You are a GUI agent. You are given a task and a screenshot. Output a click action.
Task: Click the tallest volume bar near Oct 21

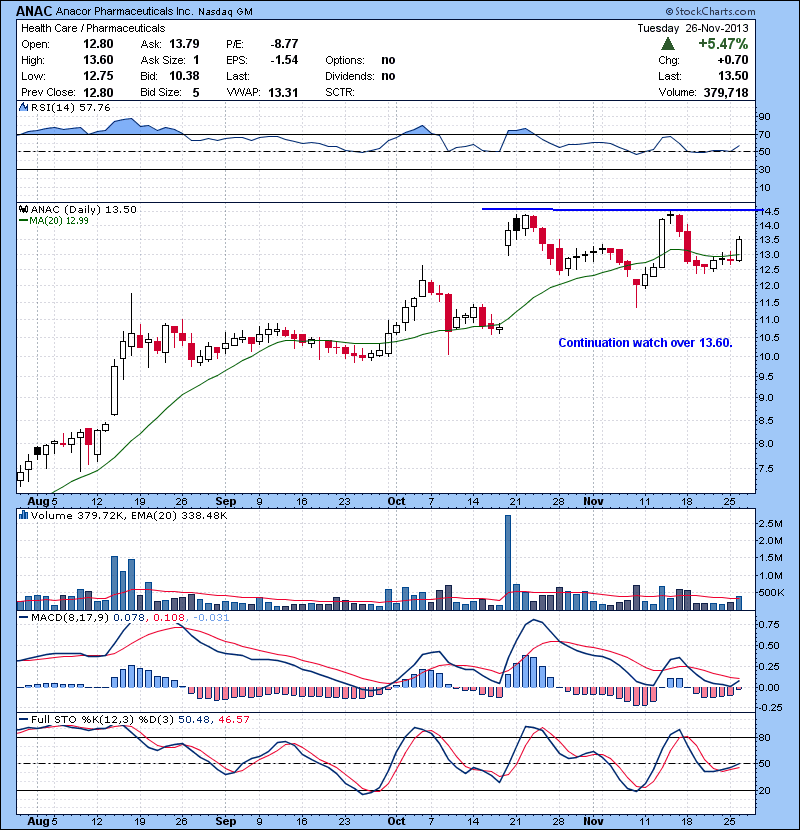[x=508, y=562]
